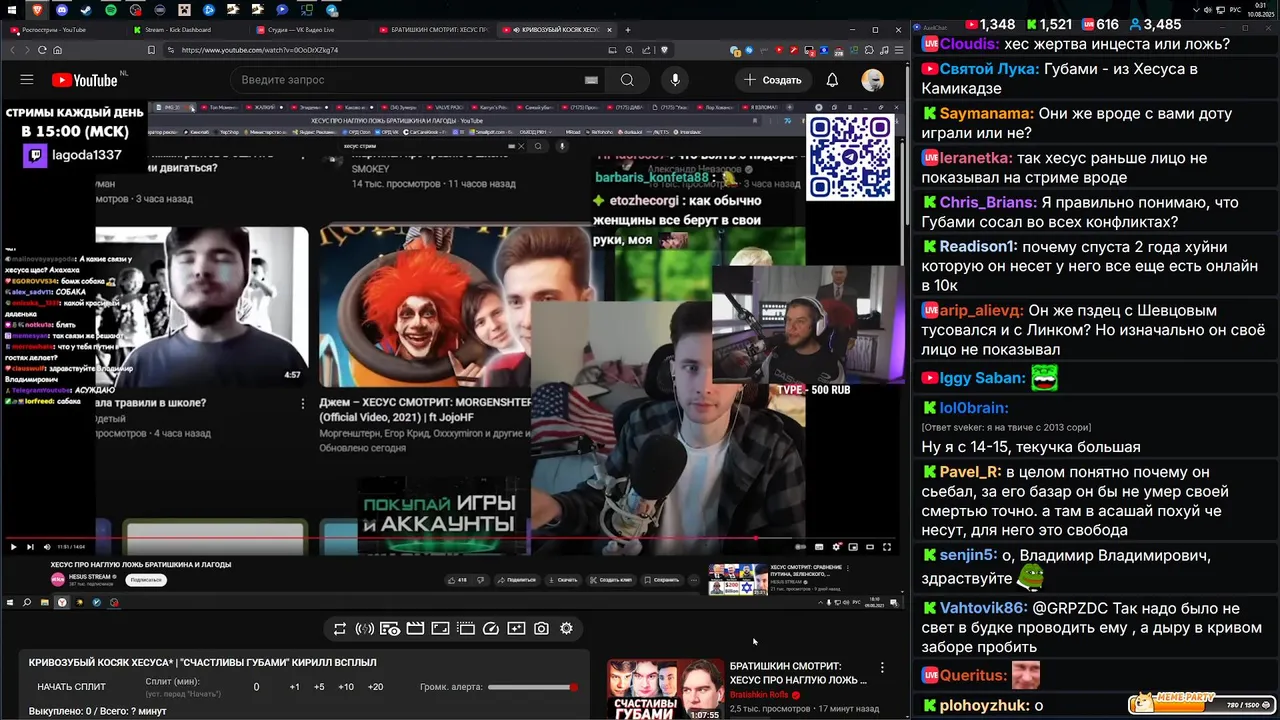This screenshot has height=720, width=1280.
Task: Adjust the 'Громк. алерта' volume slider
Action: pos(533,687)
